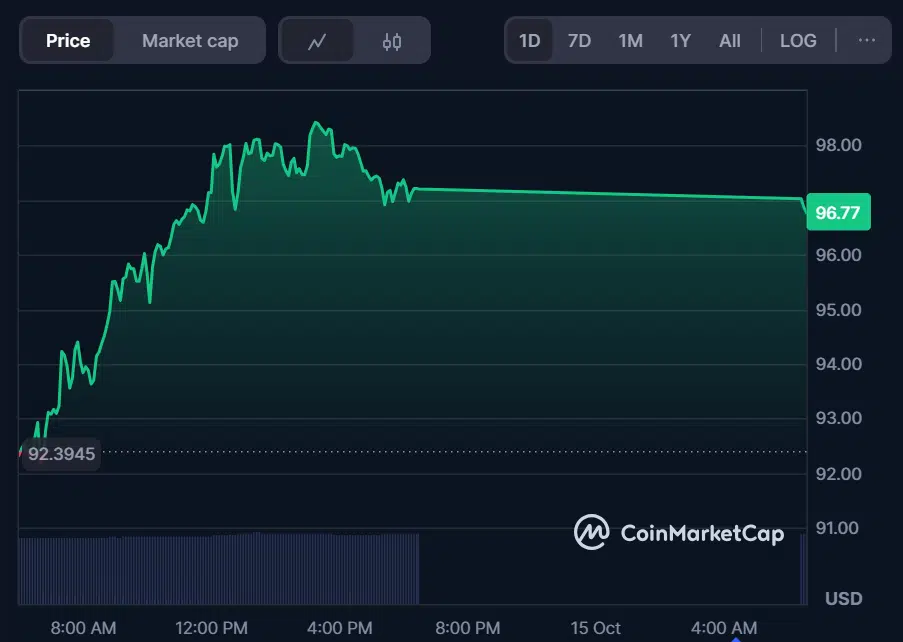Viewport: 903px width, 642px height.
Task: Click the 4:00 PM time label
Action: [x=339, y=627]
